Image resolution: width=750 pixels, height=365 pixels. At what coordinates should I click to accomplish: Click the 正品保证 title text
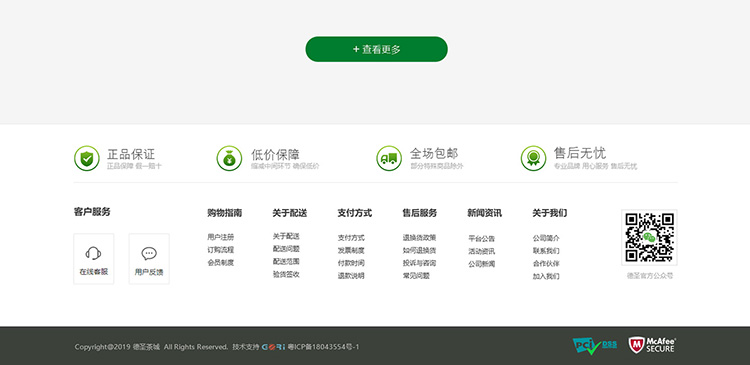point(131,154)
